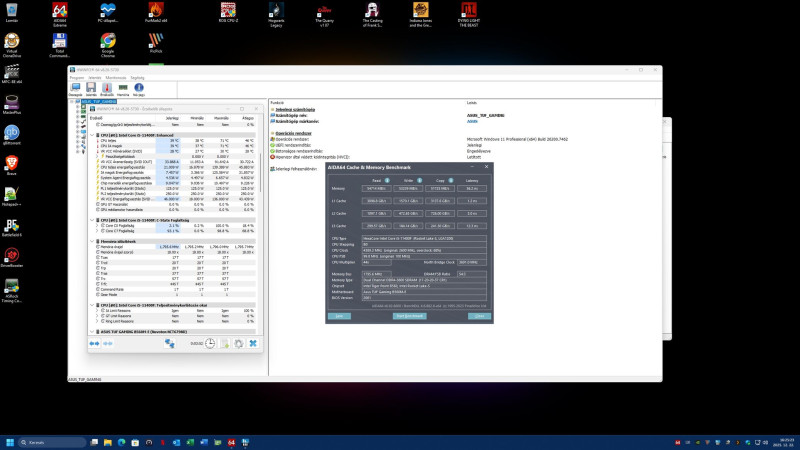Open the second menu-bar item in HWiNFO
800x450 pixels.
[95, 78]
